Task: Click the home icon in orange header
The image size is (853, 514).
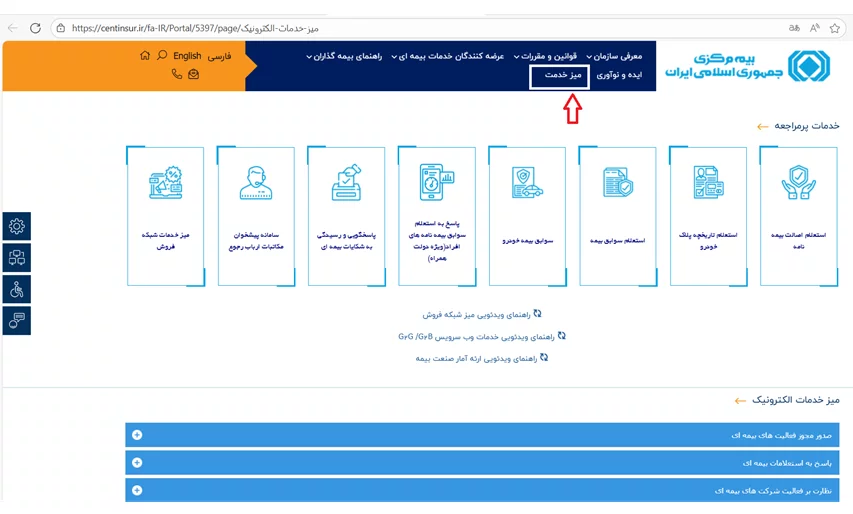Action: [146, 56]
